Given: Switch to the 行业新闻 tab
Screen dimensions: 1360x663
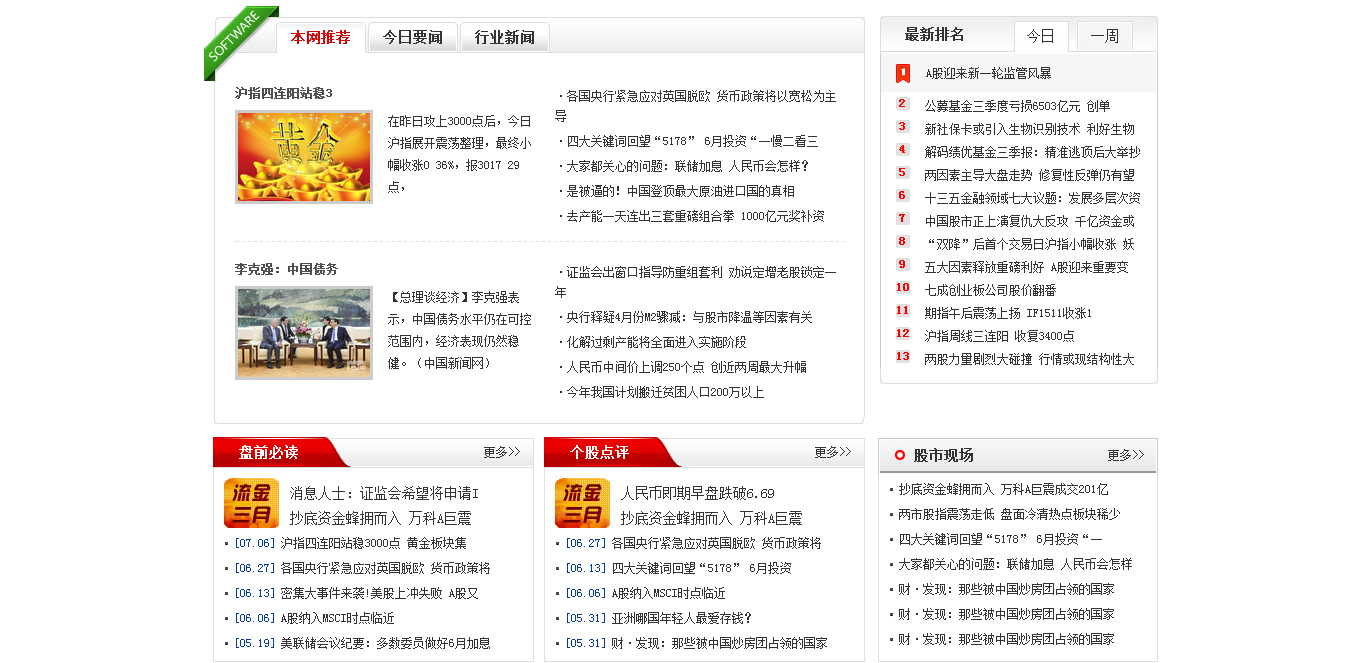Looking at the screenshot, I should coord(504,37).
